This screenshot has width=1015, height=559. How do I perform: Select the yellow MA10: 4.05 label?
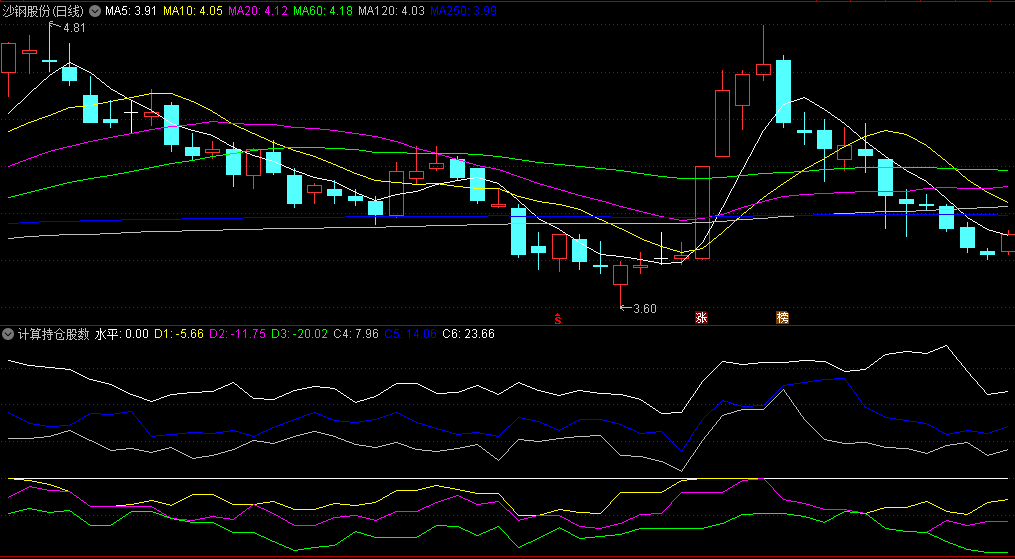pos(194,10)
